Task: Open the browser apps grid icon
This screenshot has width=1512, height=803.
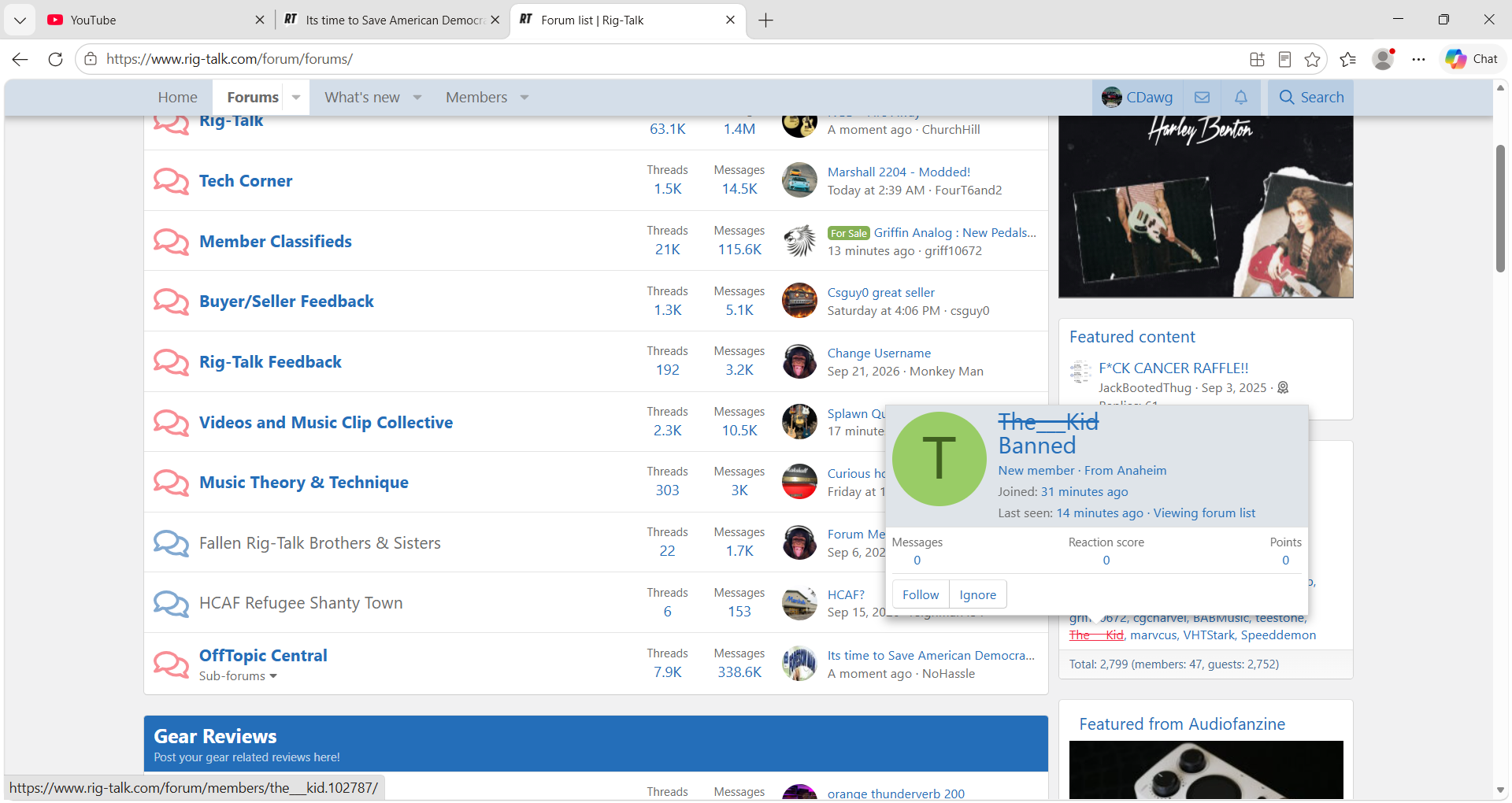Action: [x=1257, y=59]
